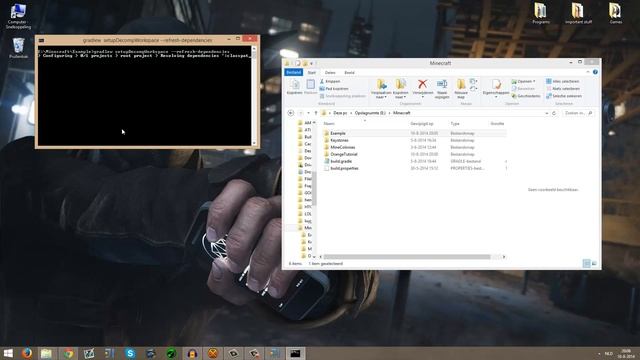640x360 pixels.
Task: Open the Kopiëren naar dropdown
Action: 400,89
